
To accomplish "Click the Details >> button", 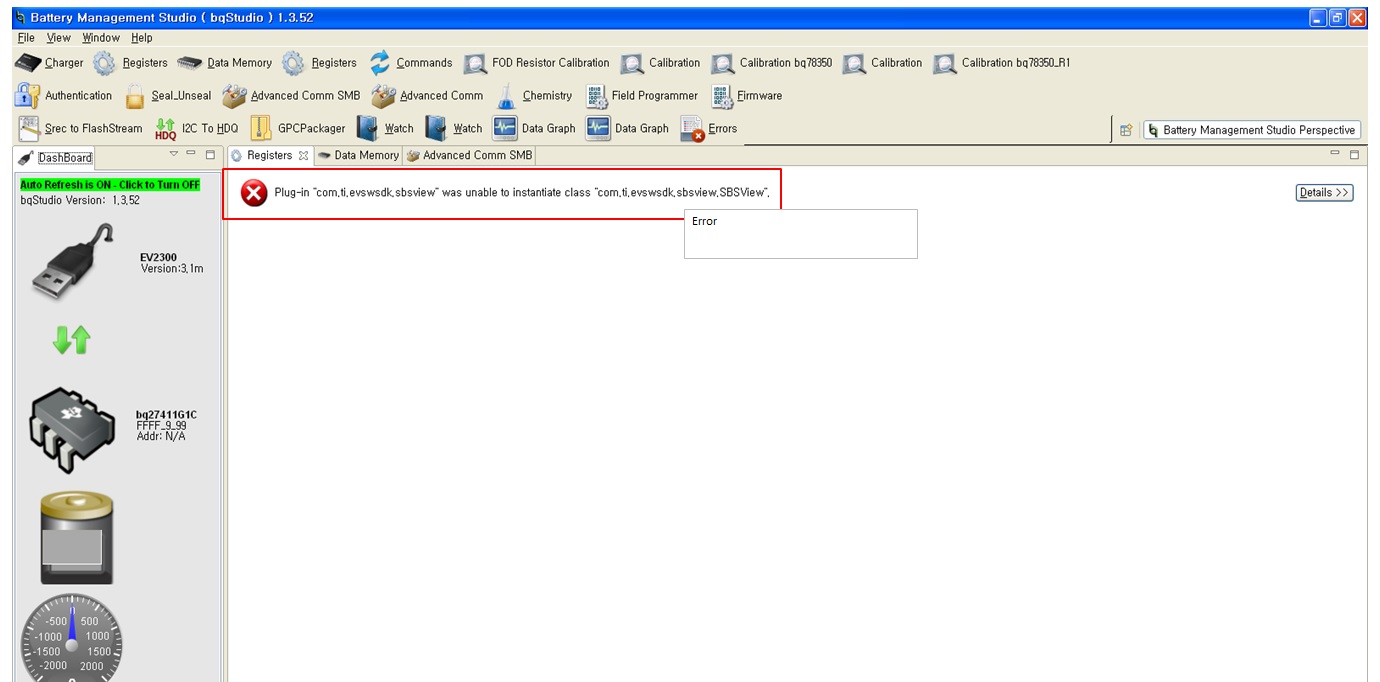I will (x=1324, y=193).
